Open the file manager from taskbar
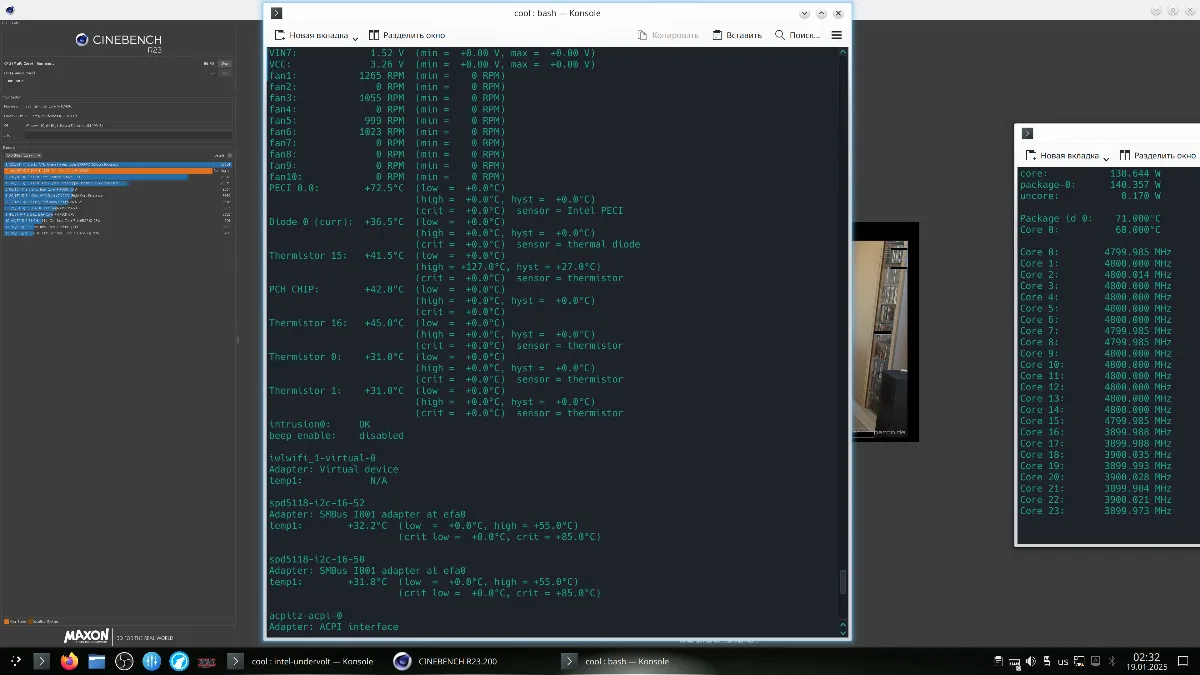This screenshot has height=675, width=1200. click(97, 661)
